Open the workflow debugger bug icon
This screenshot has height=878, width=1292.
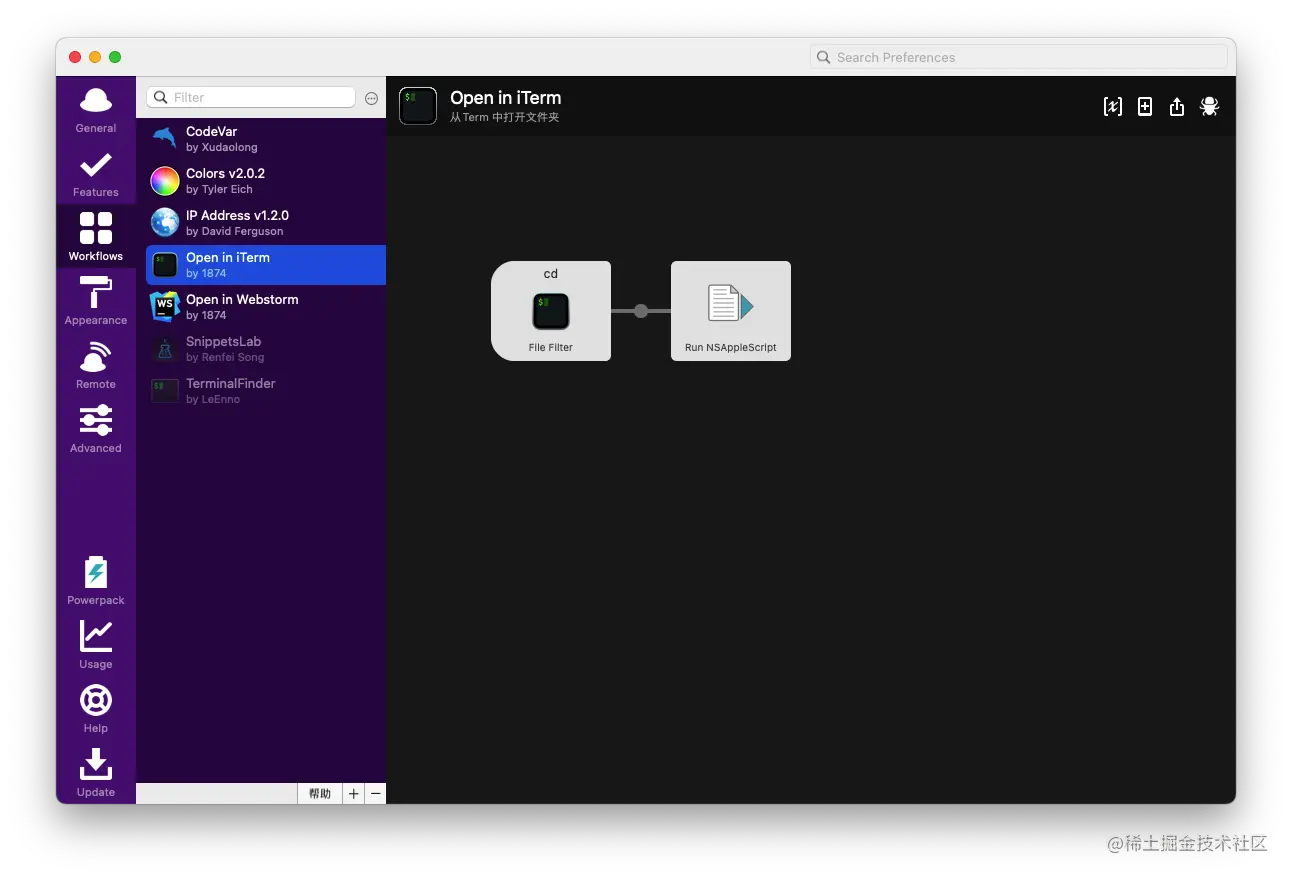(1210, 106)
